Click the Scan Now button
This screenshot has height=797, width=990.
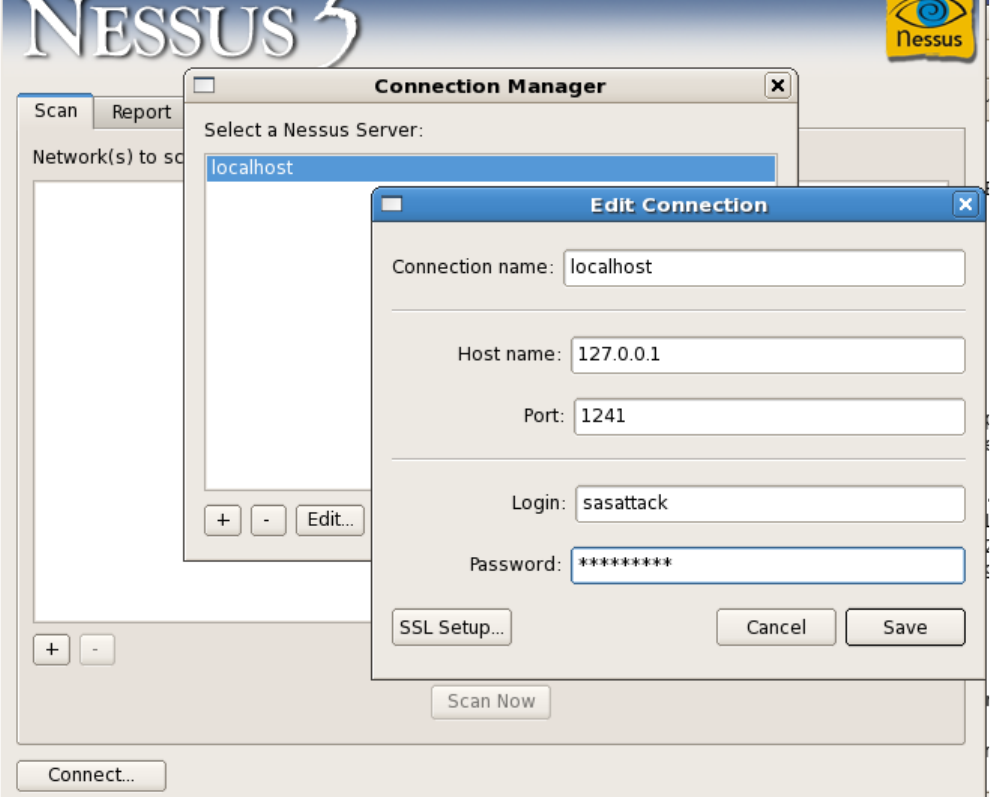click(491, 702)
